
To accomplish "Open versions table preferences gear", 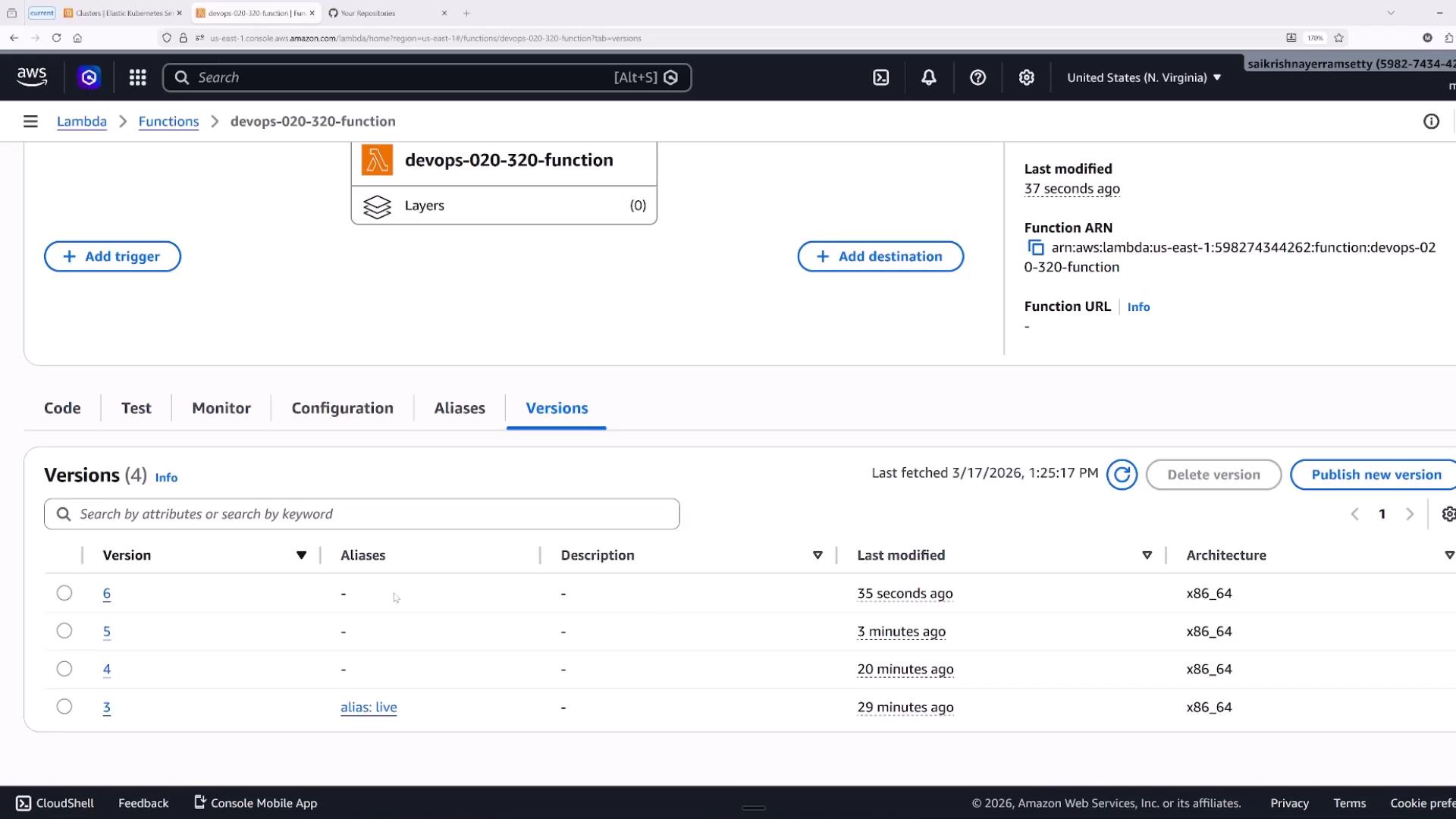I will click(1448, 514).
